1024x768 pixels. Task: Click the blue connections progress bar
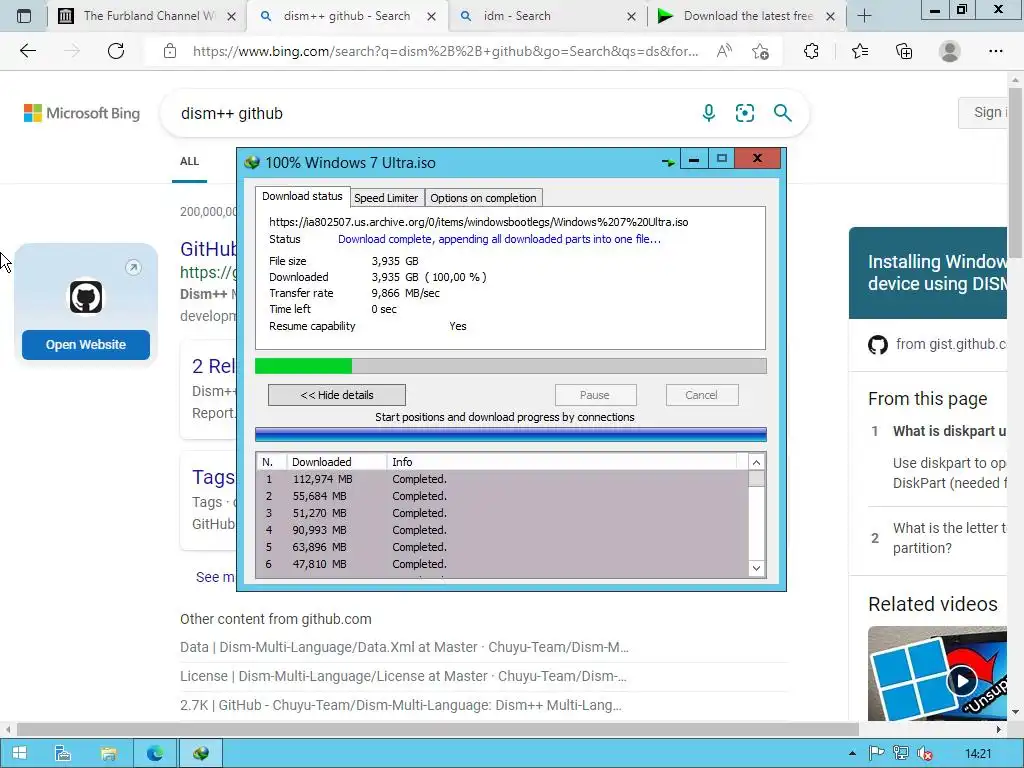point(511,434)
